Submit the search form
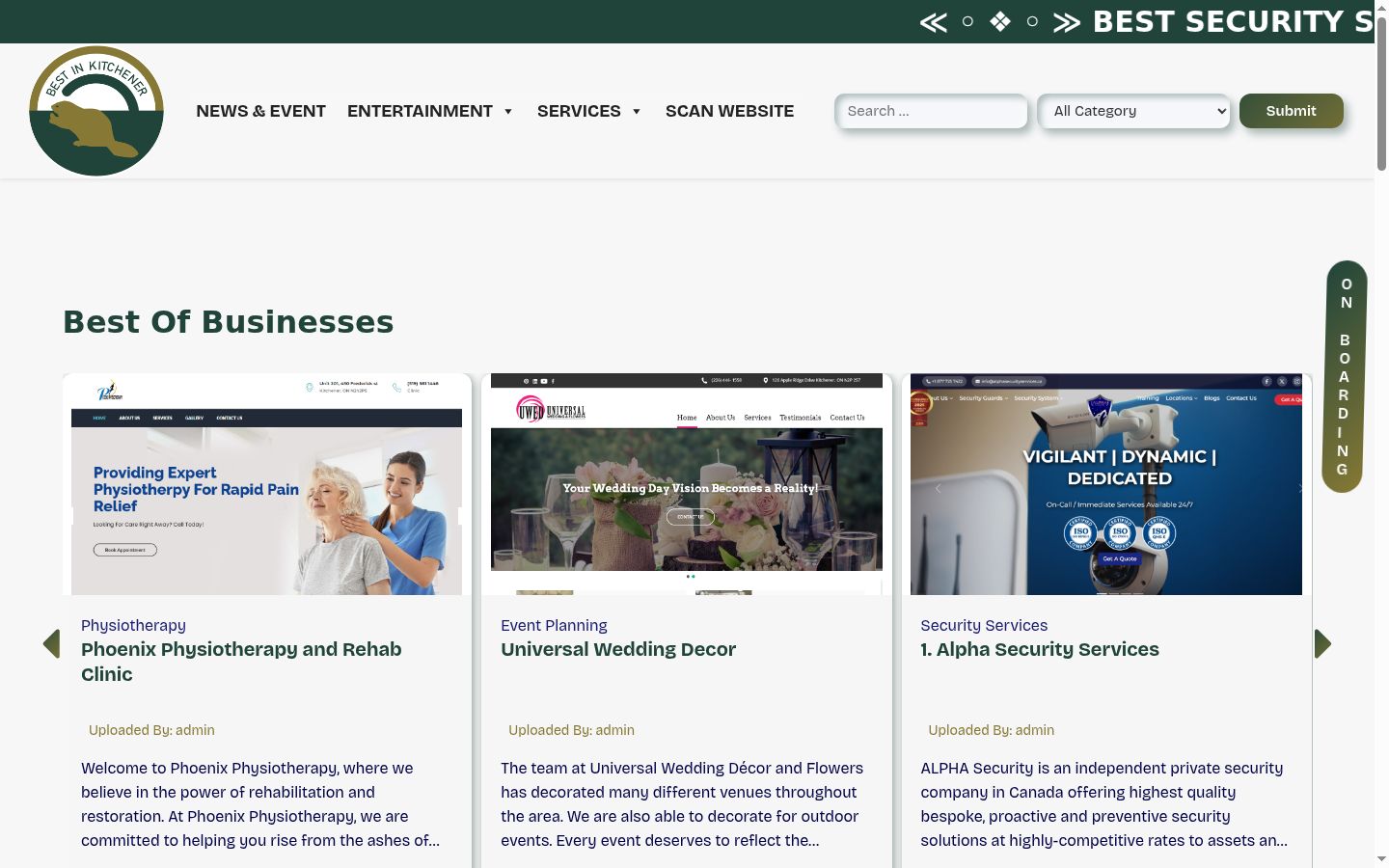Screen dimensions: 1389x868 1291,111
